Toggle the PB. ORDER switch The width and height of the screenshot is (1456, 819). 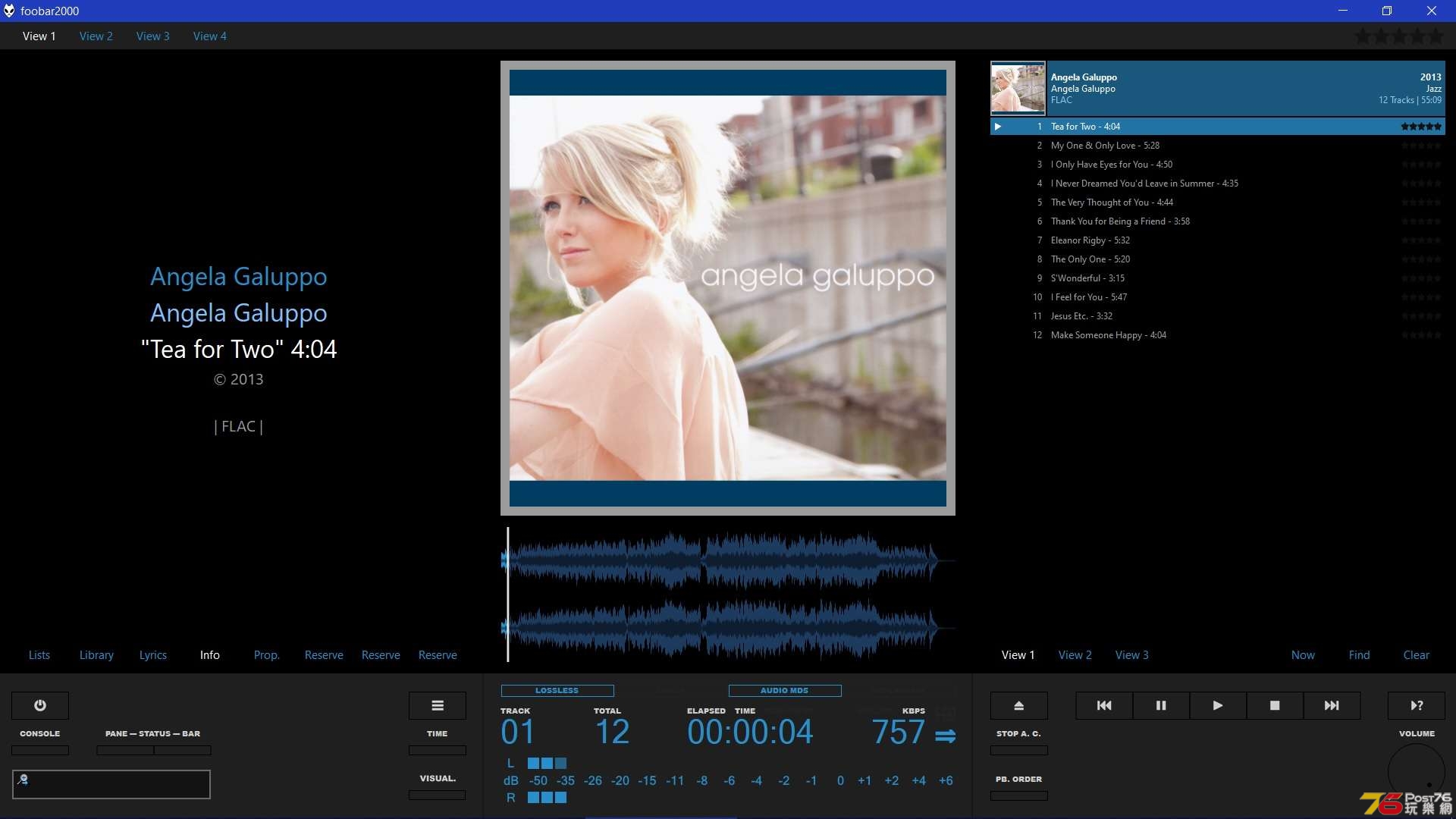point(1019,795)
